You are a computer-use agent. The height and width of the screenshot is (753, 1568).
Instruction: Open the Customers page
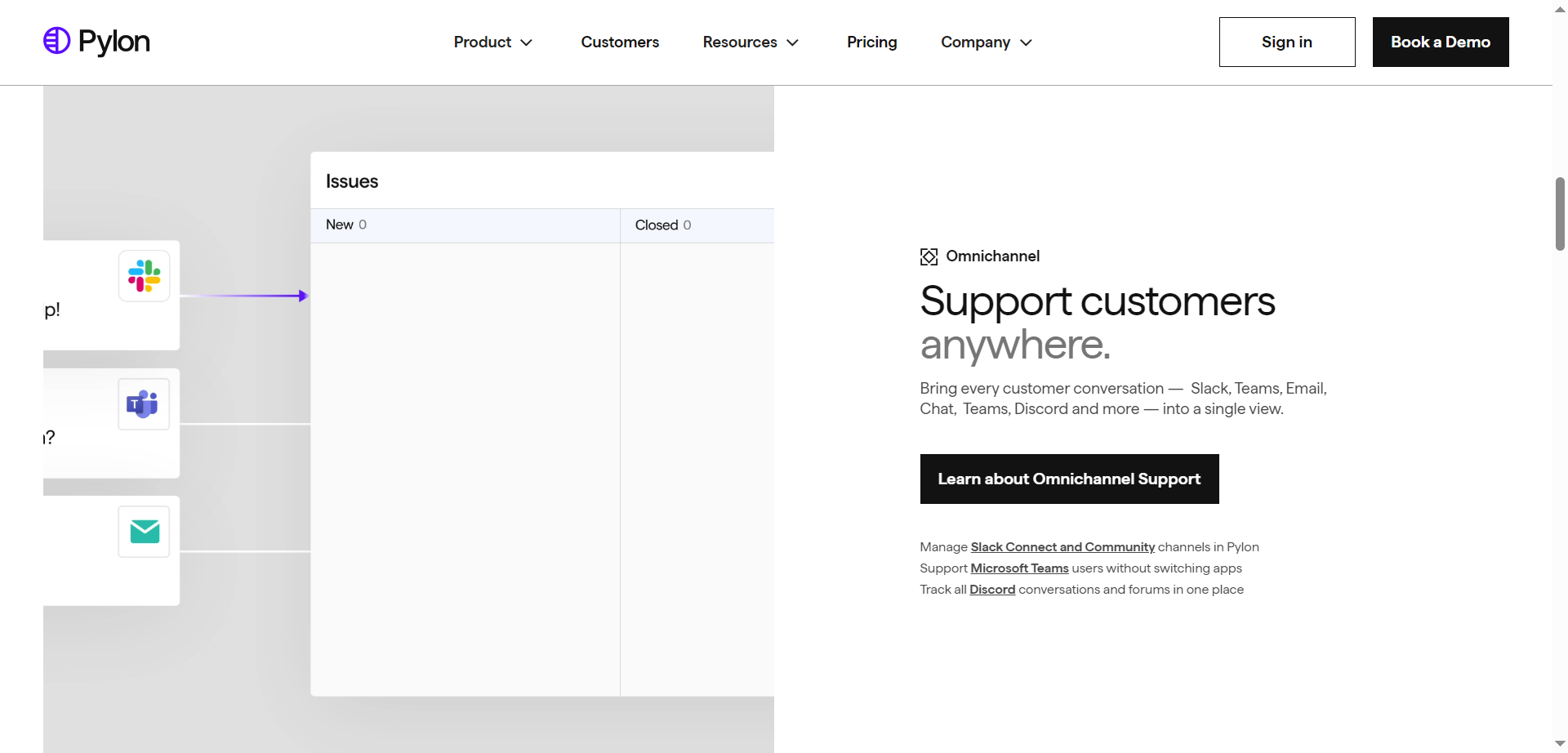pyautogui.click(x=620, y=42)
